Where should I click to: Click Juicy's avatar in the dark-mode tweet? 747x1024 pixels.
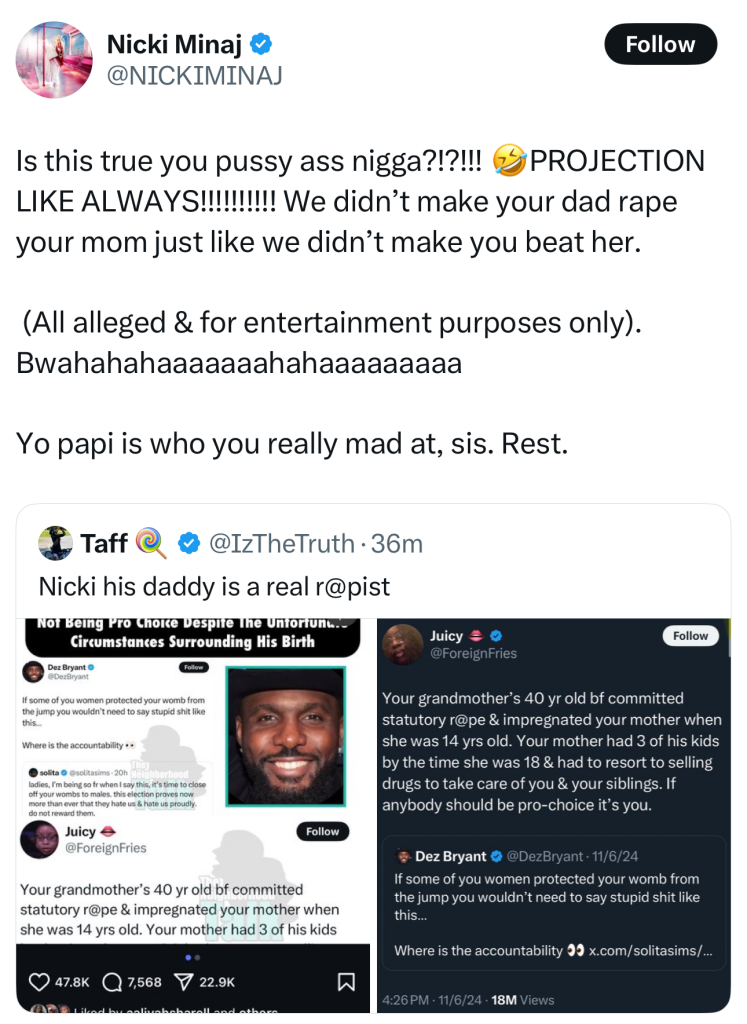click(402, 643)
